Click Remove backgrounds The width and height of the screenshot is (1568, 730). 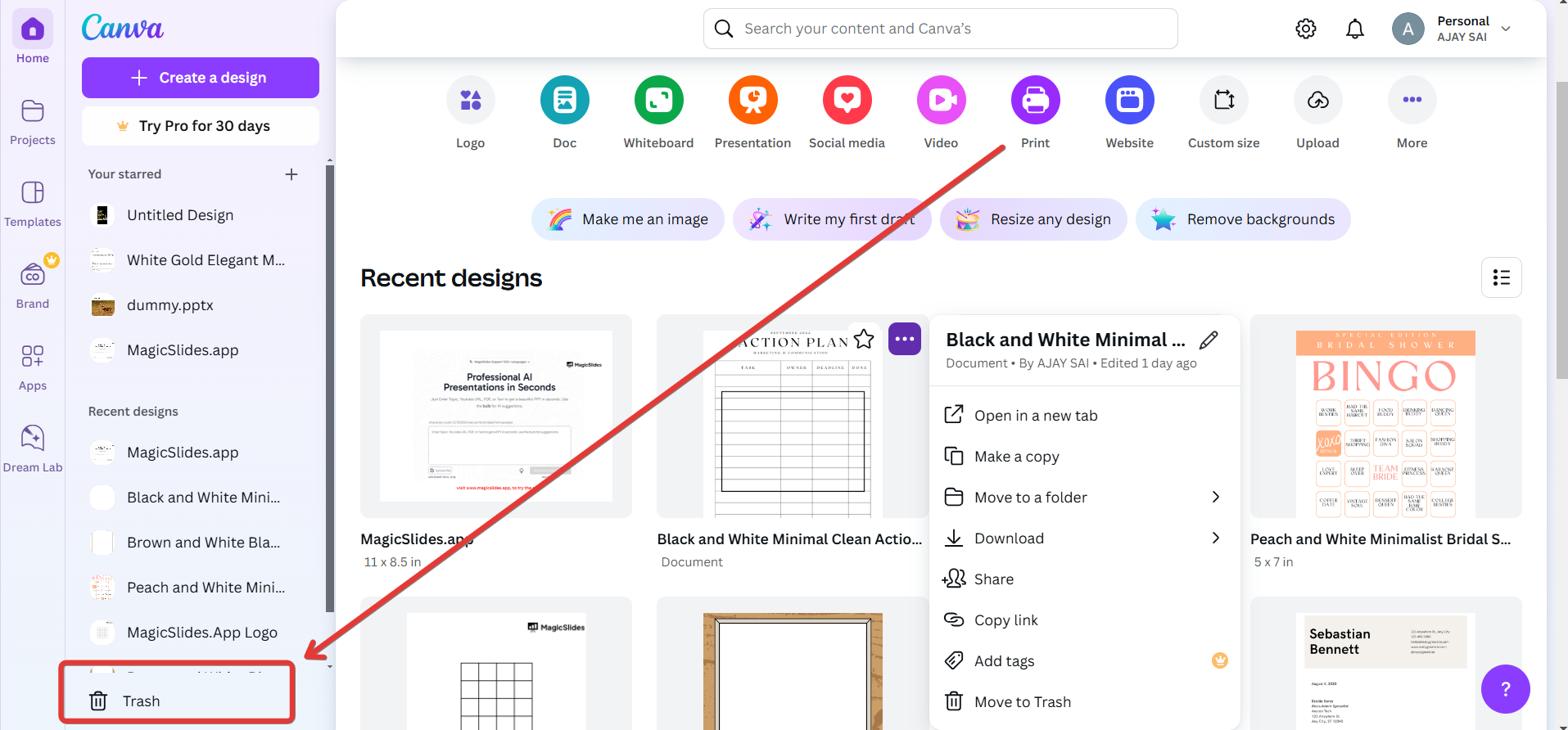(x=1243, y=219)
